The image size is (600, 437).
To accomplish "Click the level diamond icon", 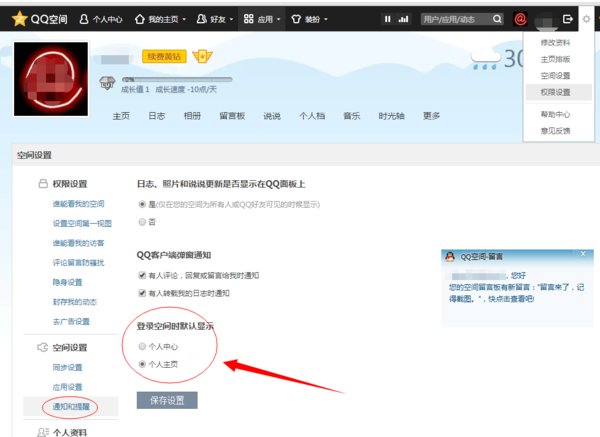I will point(107,83).
